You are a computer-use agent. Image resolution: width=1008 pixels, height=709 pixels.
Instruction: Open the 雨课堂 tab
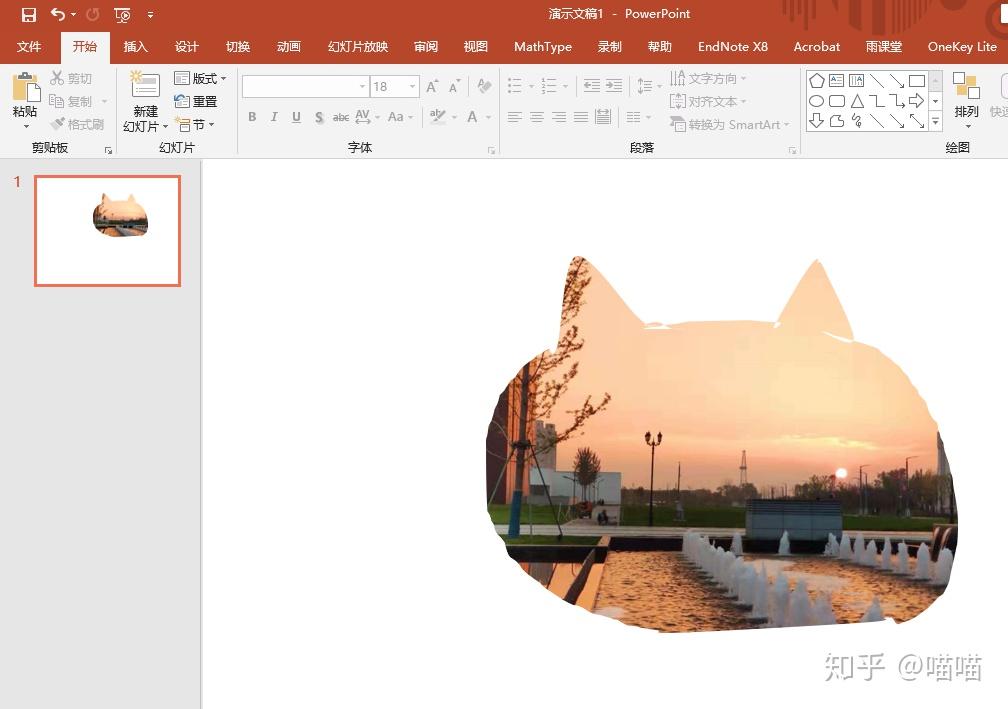click(x=884, y=46)
